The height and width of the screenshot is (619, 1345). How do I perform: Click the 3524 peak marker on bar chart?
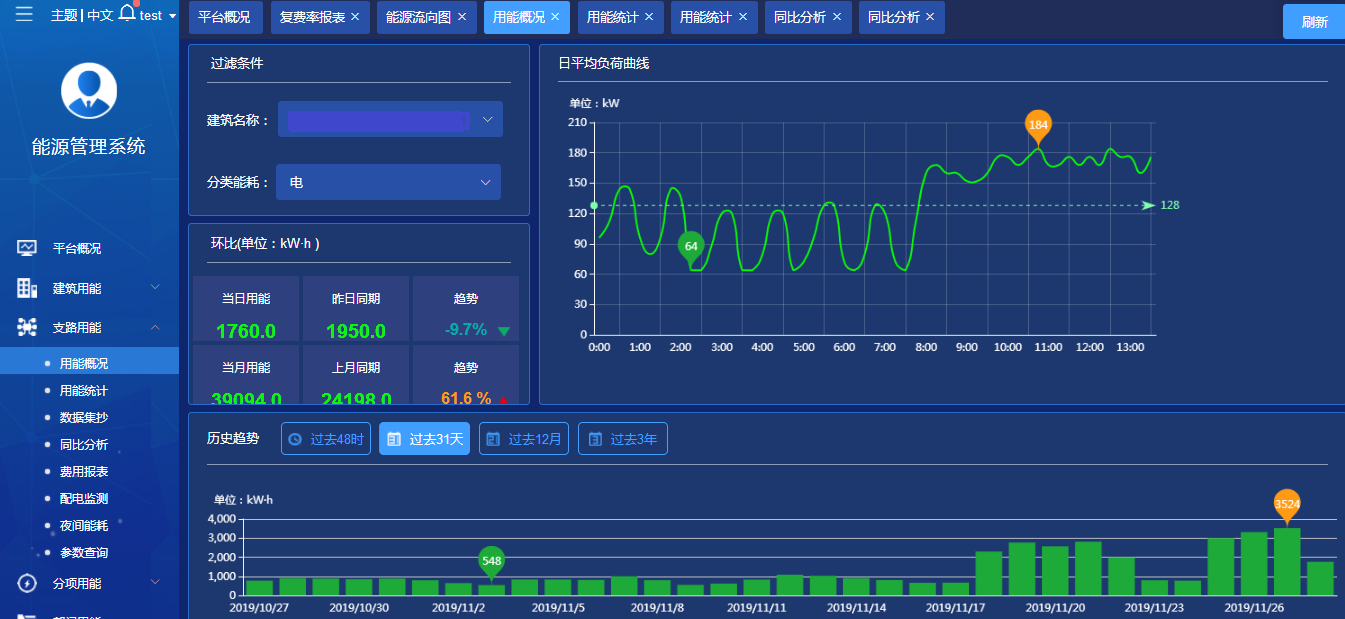tap(1287, 504)
